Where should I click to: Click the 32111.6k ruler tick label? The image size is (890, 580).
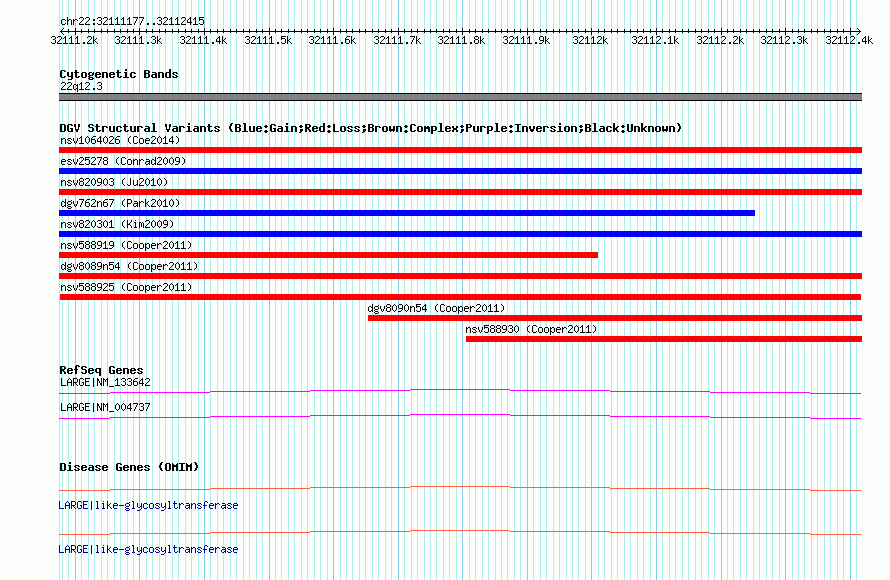coord(332,40)
